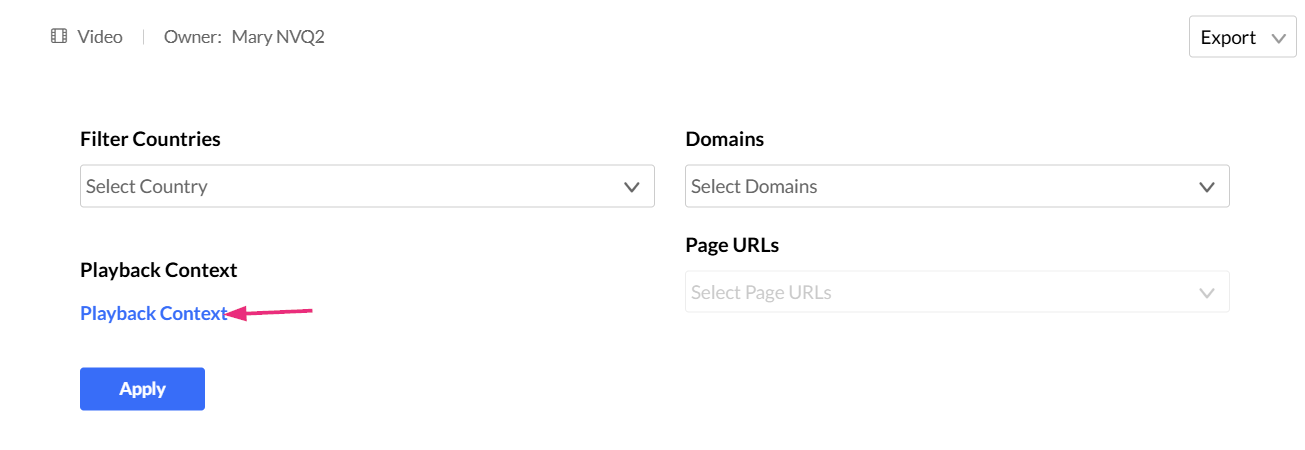1305x450 pixels.
Task: Click the film strip Video icon
Action: tap(59, 37)
